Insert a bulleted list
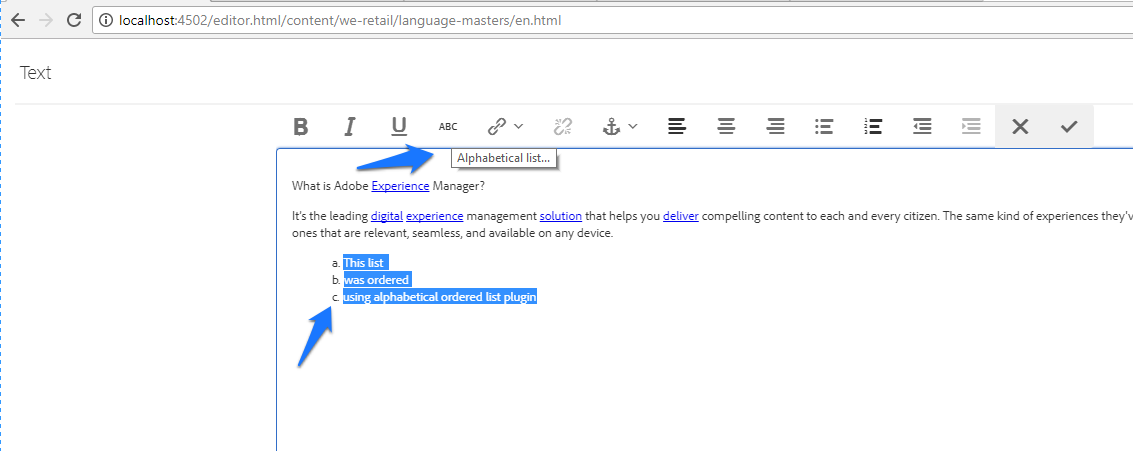This screenshot has width=1133, height=451. [x=824, y=126]
